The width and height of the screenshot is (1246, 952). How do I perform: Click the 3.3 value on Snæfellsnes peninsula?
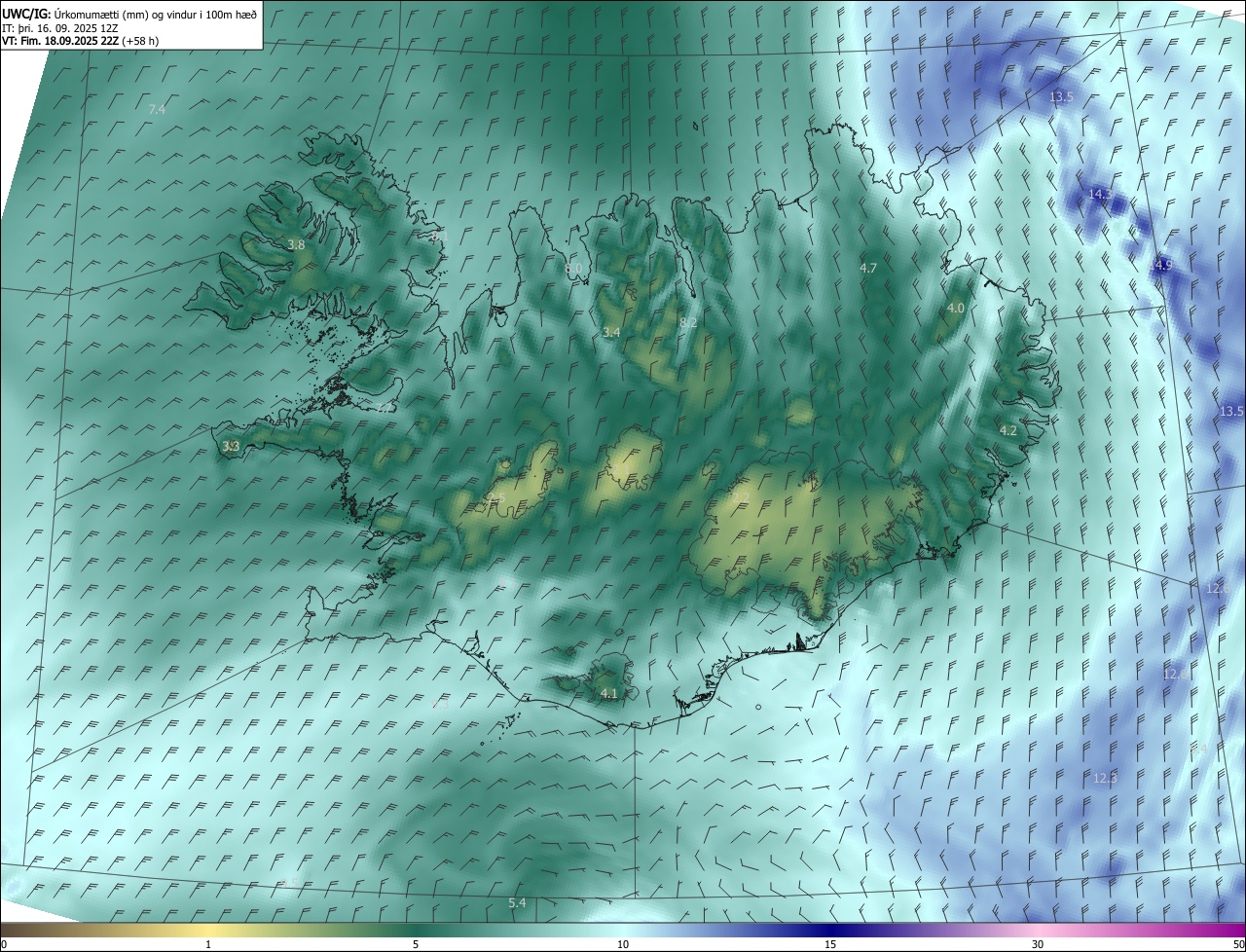pos(231,447)
